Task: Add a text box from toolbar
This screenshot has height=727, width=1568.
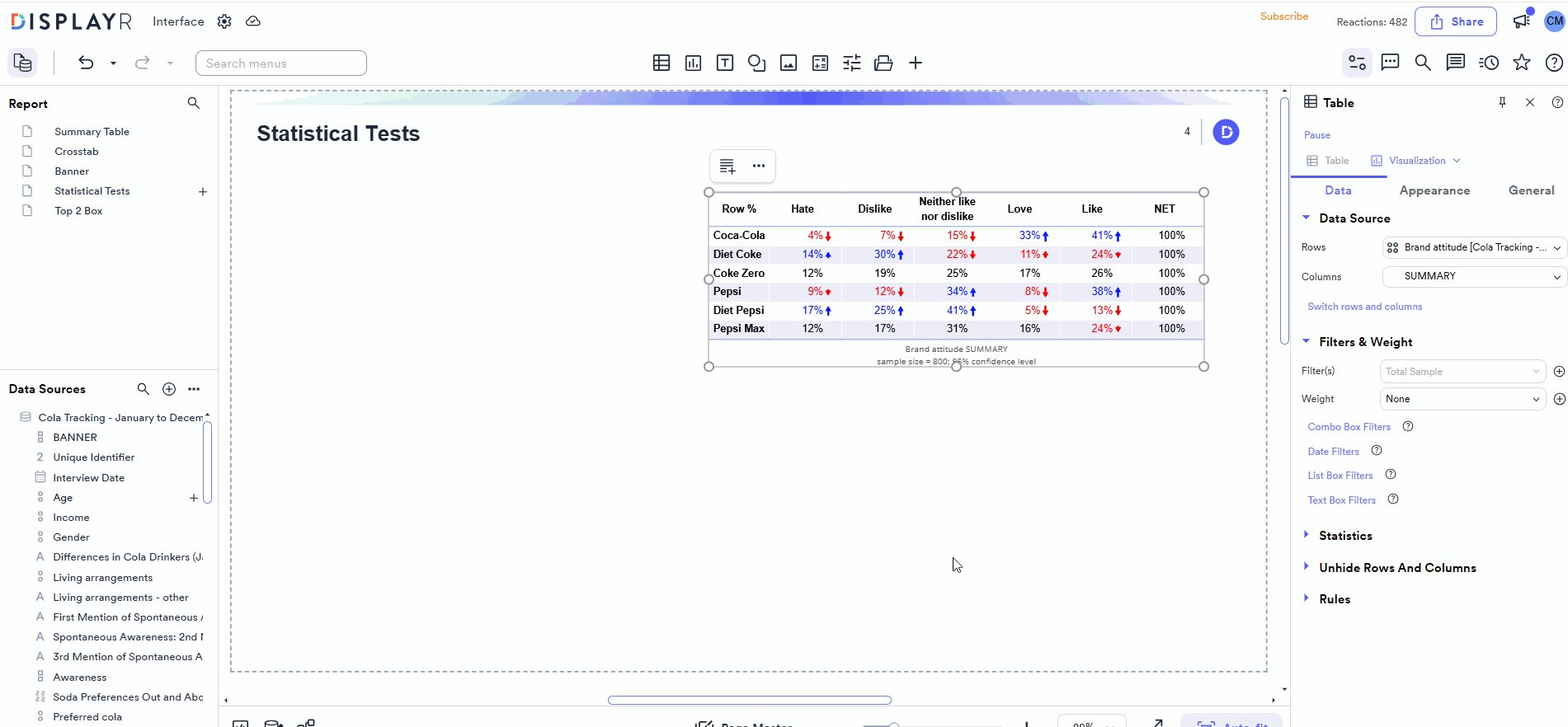Action: (725, 63)
